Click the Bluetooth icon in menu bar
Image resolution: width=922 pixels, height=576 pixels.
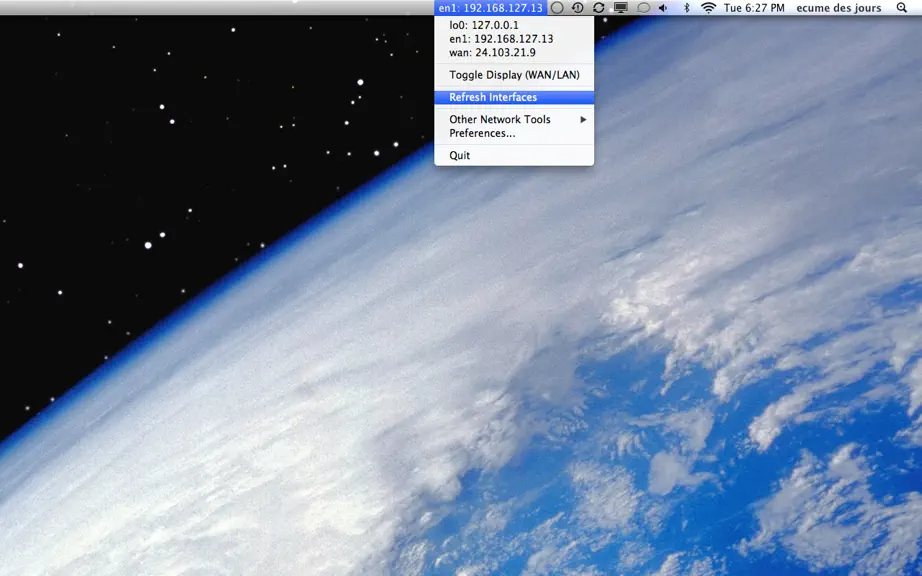tap(686, 8)
